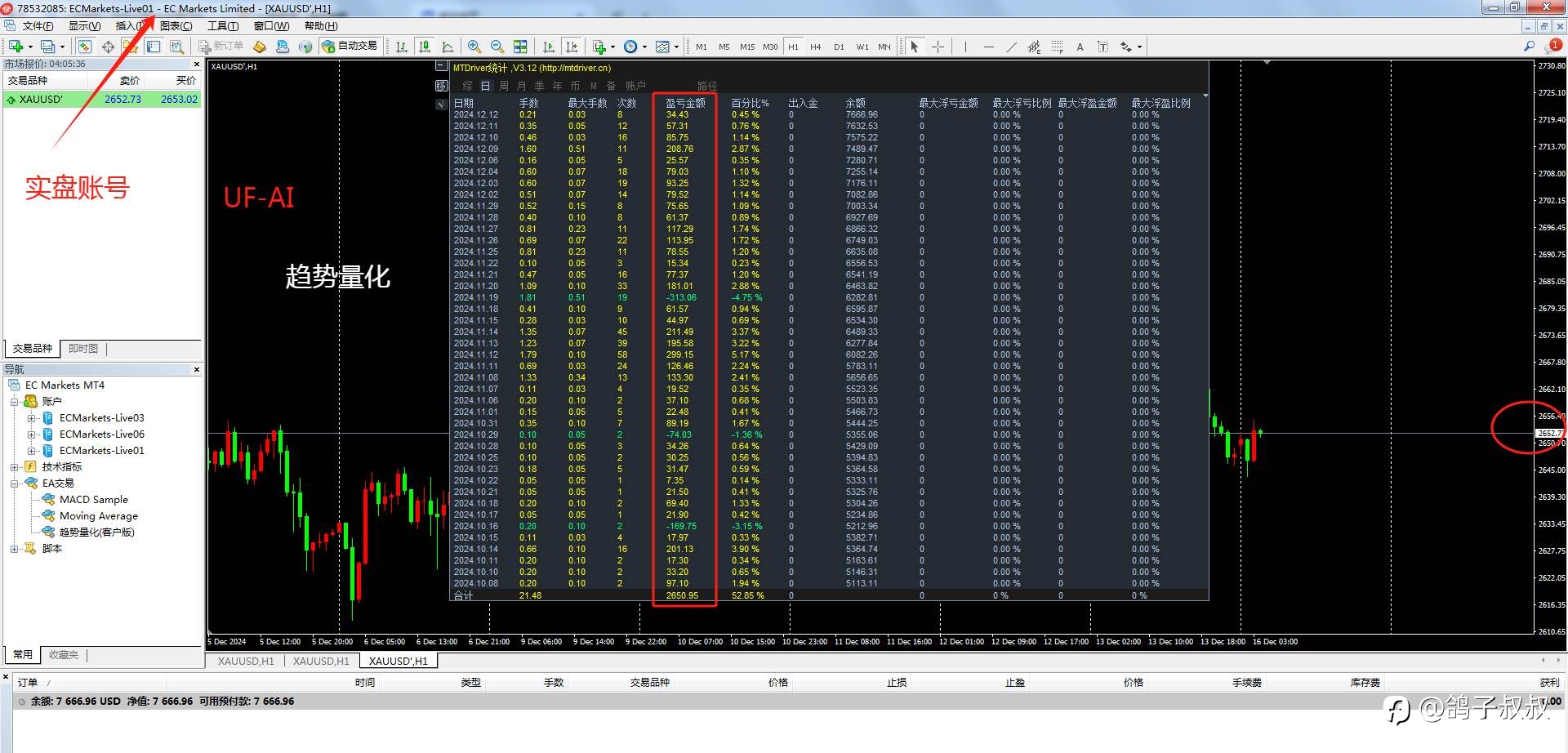Collapse the 账户 tree node
This screenshot has width=1568, height=753.
[14, 402]
